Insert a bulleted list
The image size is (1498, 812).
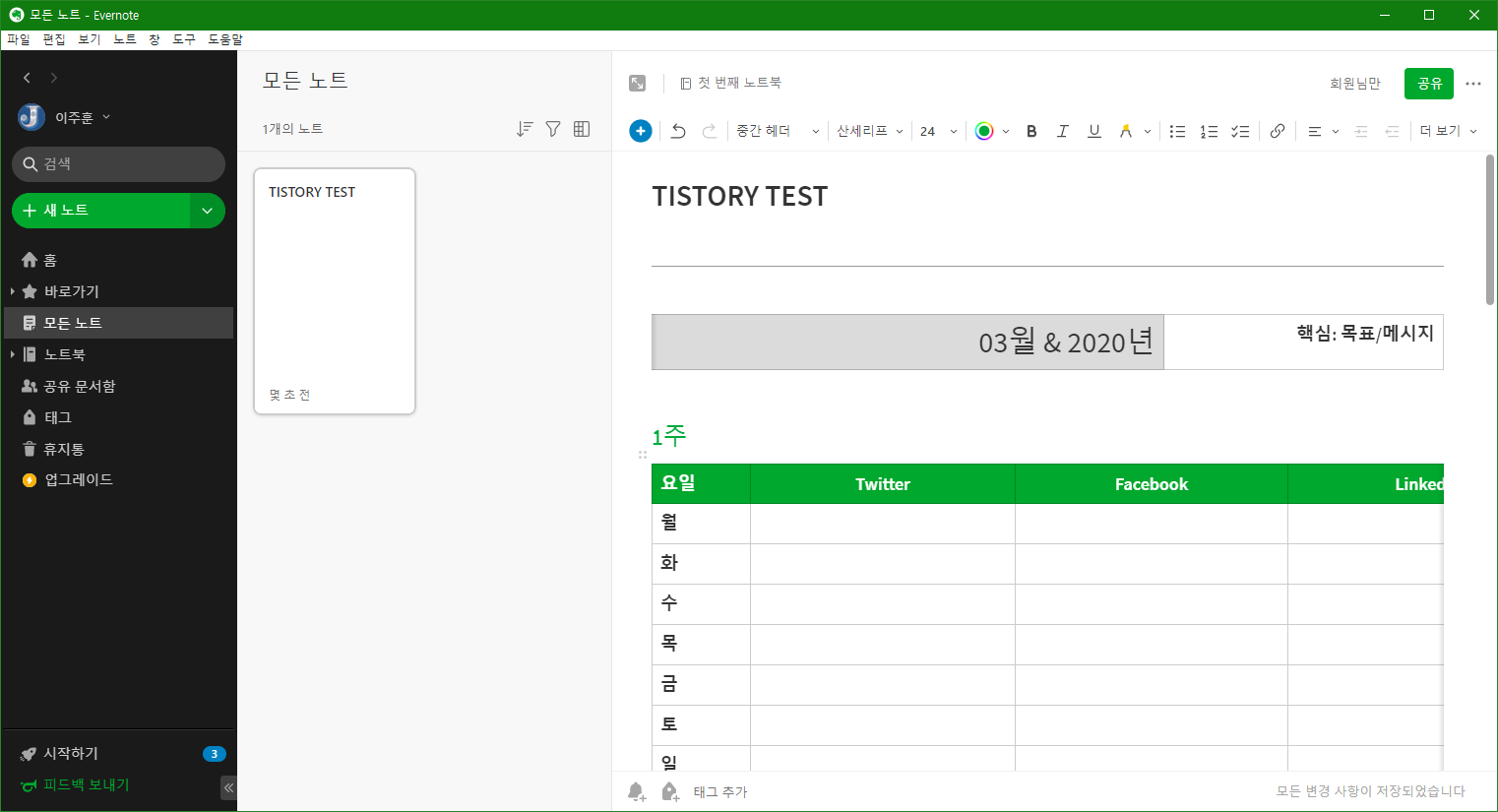[x=1177, y=131]
